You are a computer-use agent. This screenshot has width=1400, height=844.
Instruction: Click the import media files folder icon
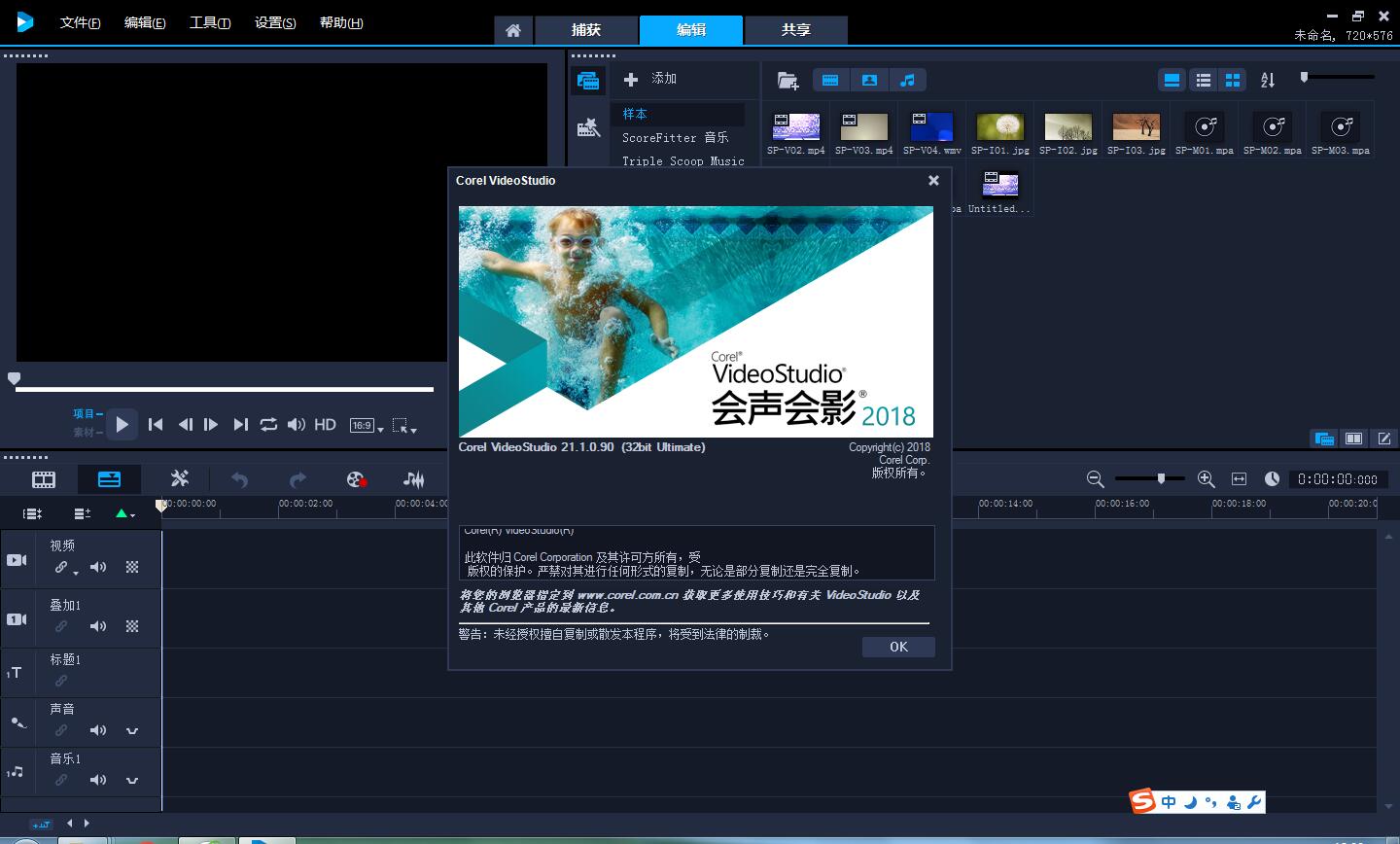click(x=787, y=81)
